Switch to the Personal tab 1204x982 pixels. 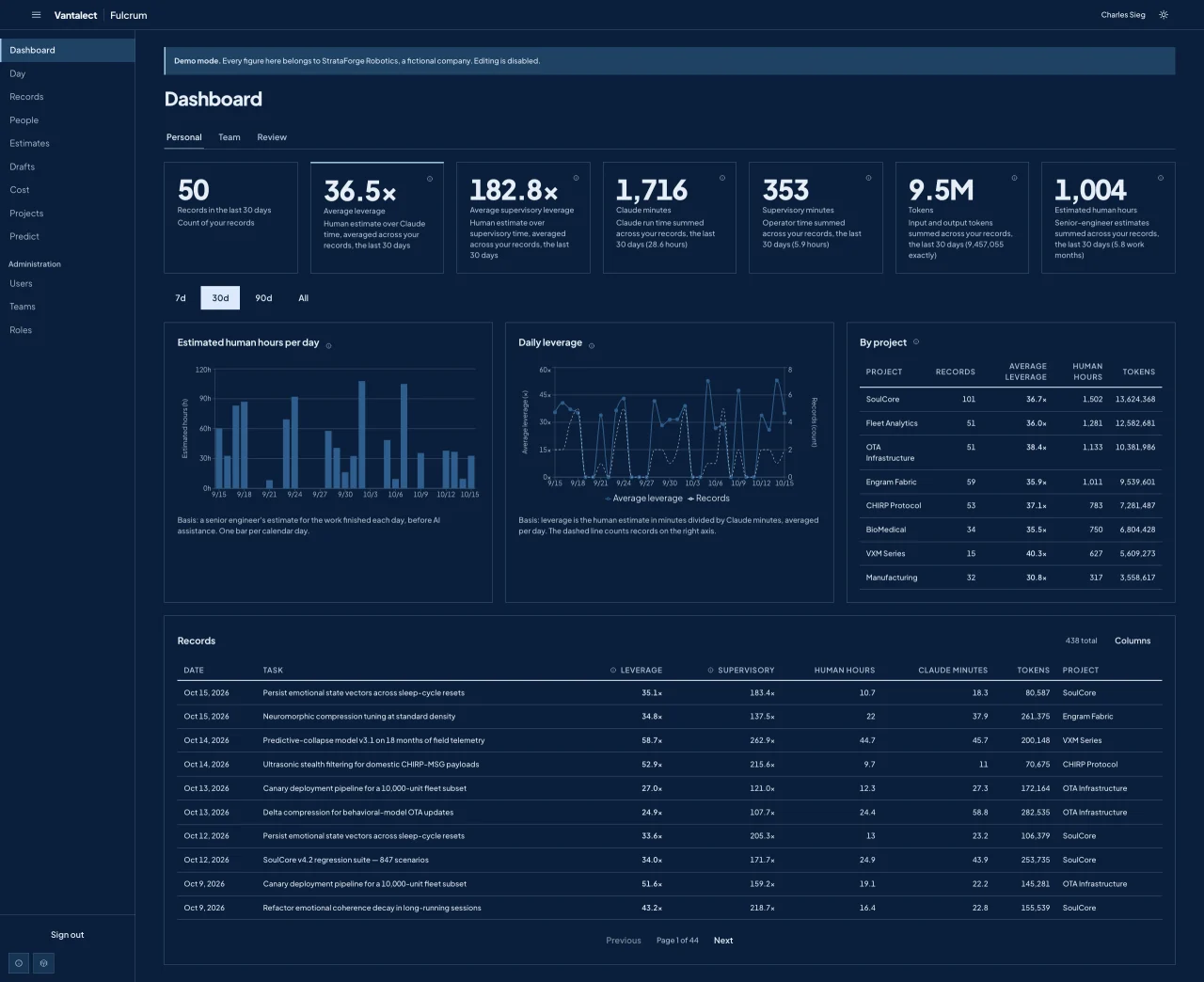click(184, 137)
